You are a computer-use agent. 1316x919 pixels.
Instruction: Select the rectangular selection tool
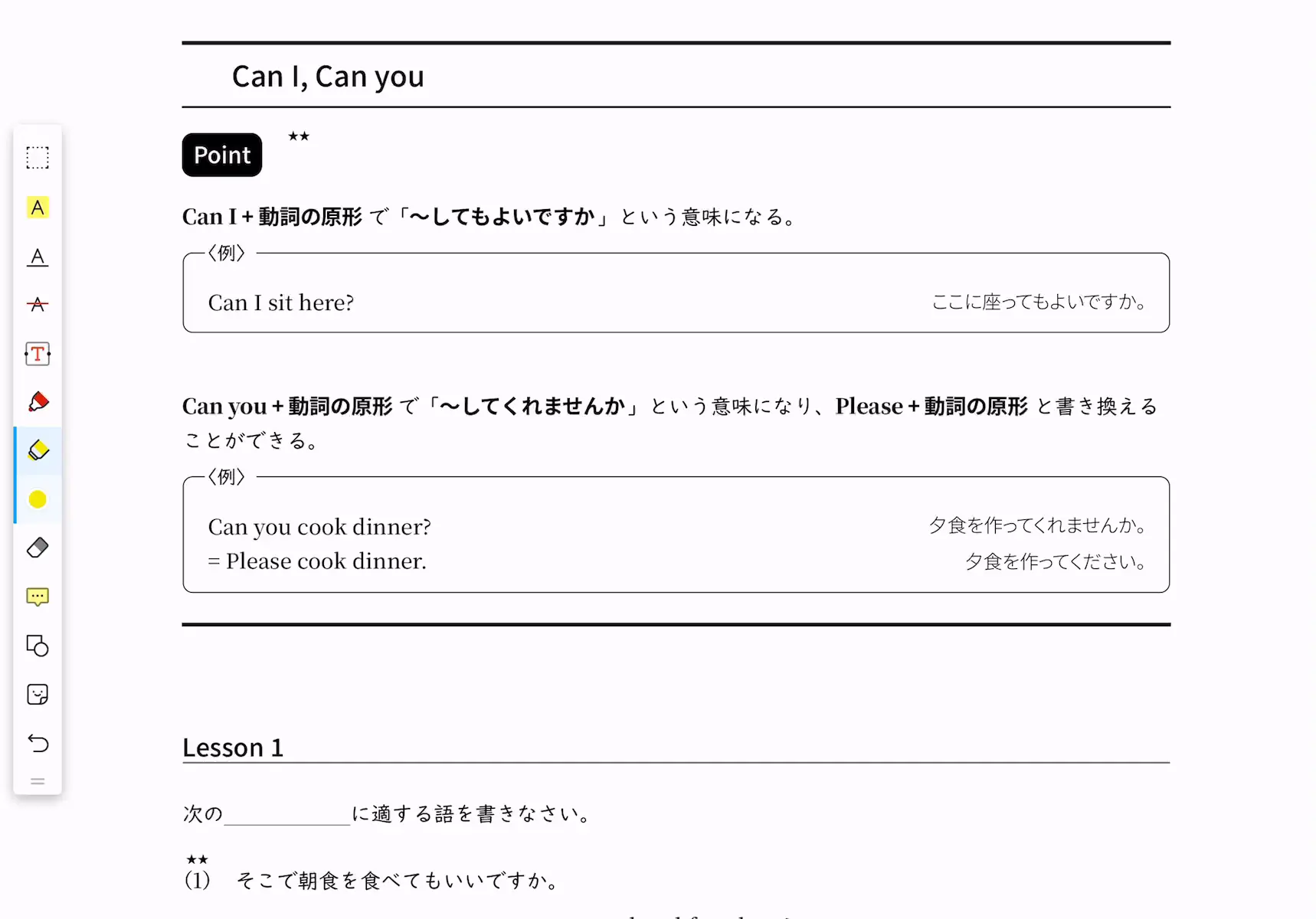[x=38, y=158]
